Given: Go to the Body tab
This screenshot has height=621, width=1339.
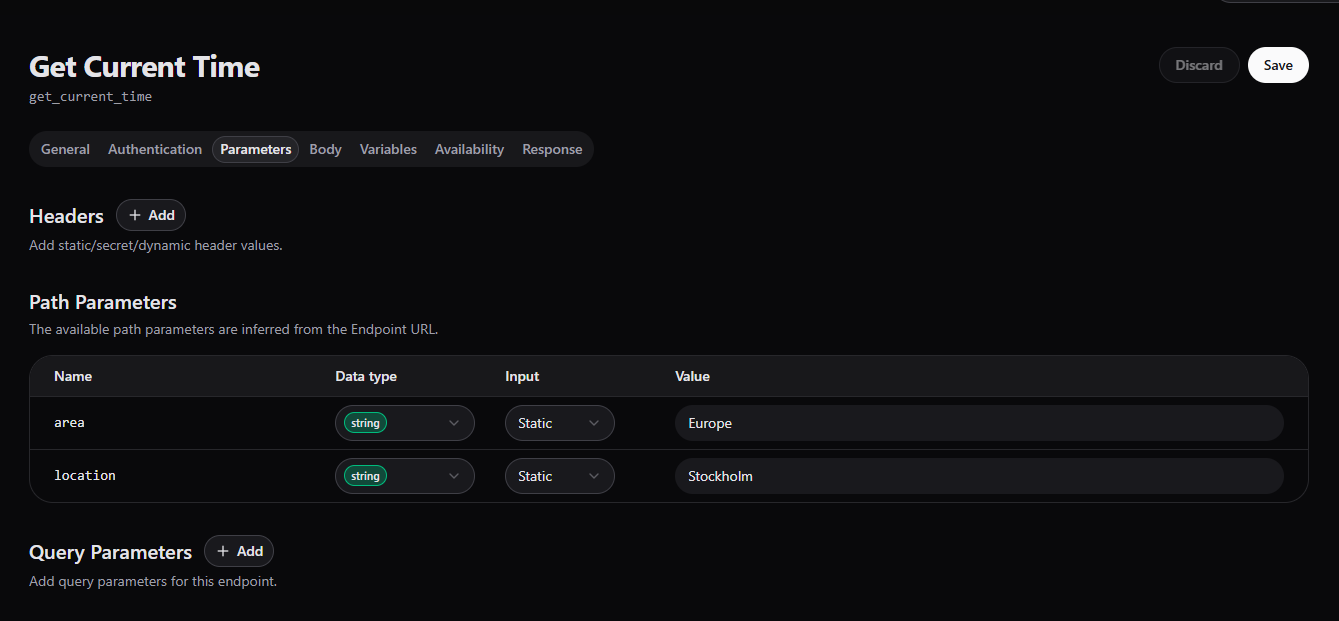Looking at the screenshot, I should click(x=325, y=149).
